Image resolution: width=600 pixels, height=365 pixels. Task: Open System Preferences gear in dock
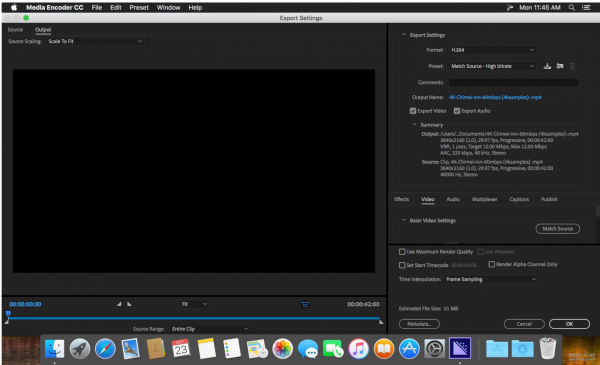coord(435,349)
